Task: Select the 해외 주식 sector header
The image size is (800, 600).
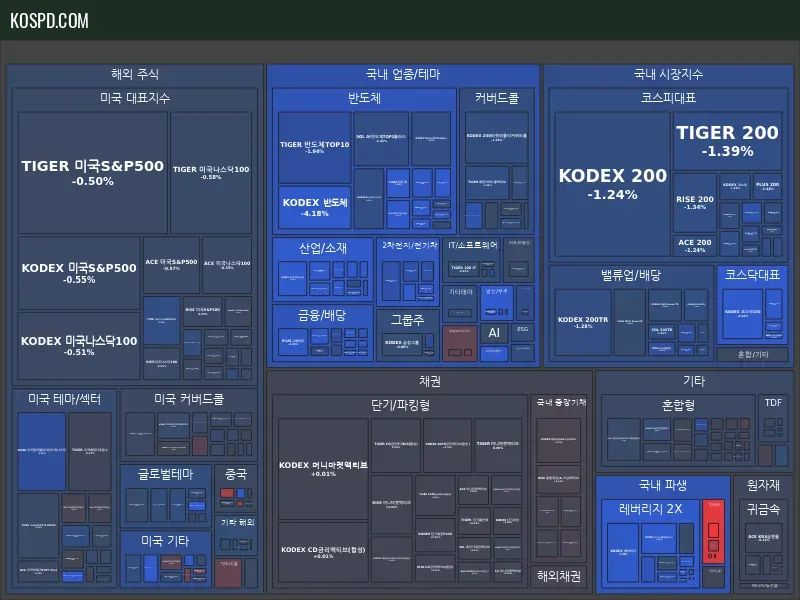Action: tap(135, 74)
